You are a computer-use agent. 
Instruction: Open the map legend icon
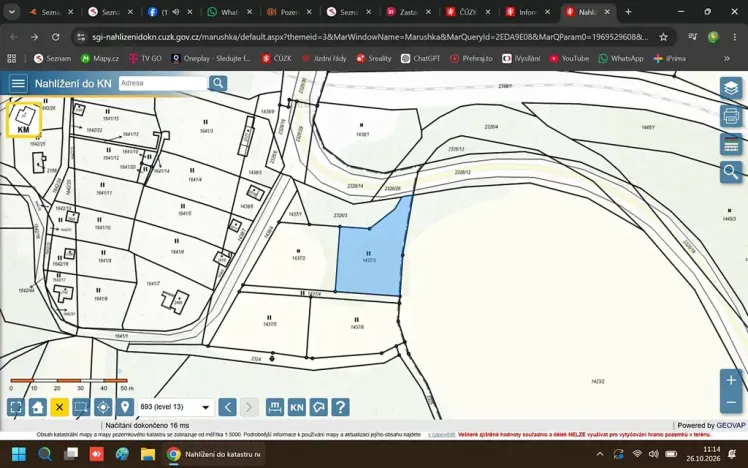(x=731, y=144)
